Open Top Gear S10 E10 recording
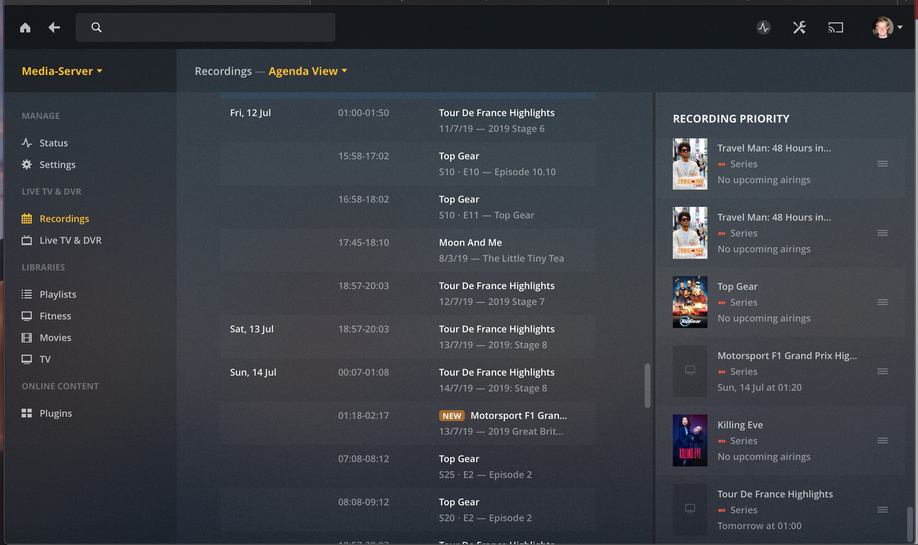Image resolution: width=918 pixels, height=545 pixels. (408, 164)
